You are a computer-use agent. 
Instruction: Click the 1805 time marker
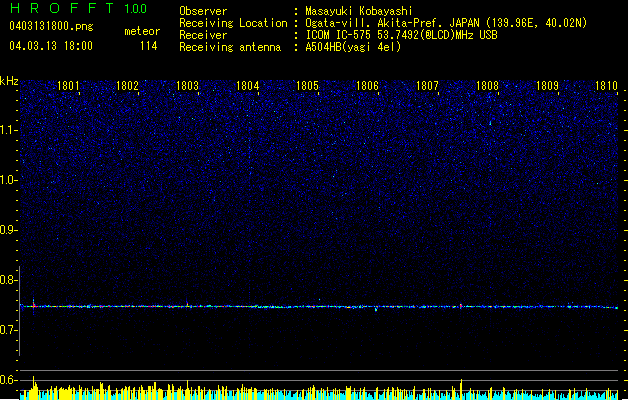tap(307, 86)
